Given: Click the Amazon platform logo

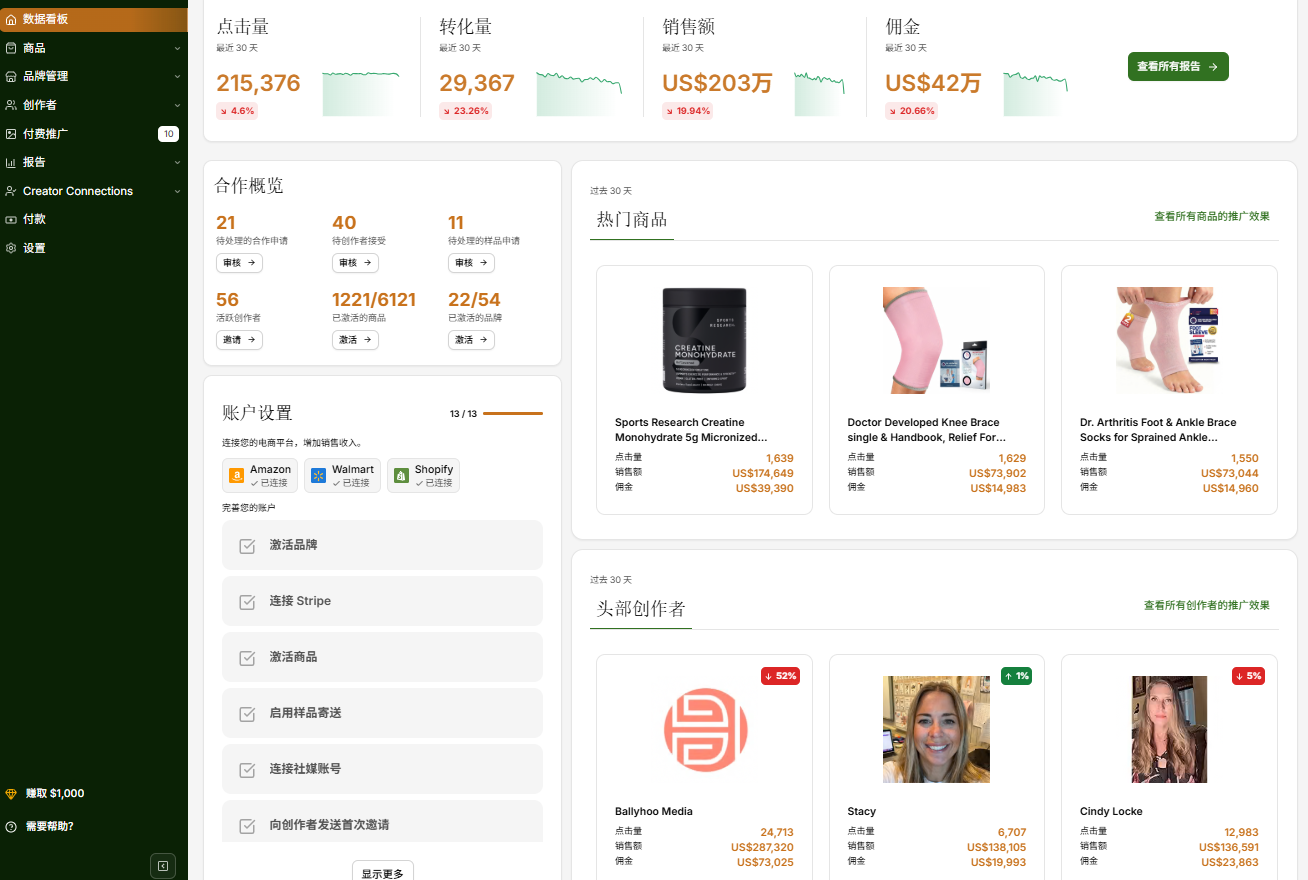Looking at the screenshot, I should 236,476.
